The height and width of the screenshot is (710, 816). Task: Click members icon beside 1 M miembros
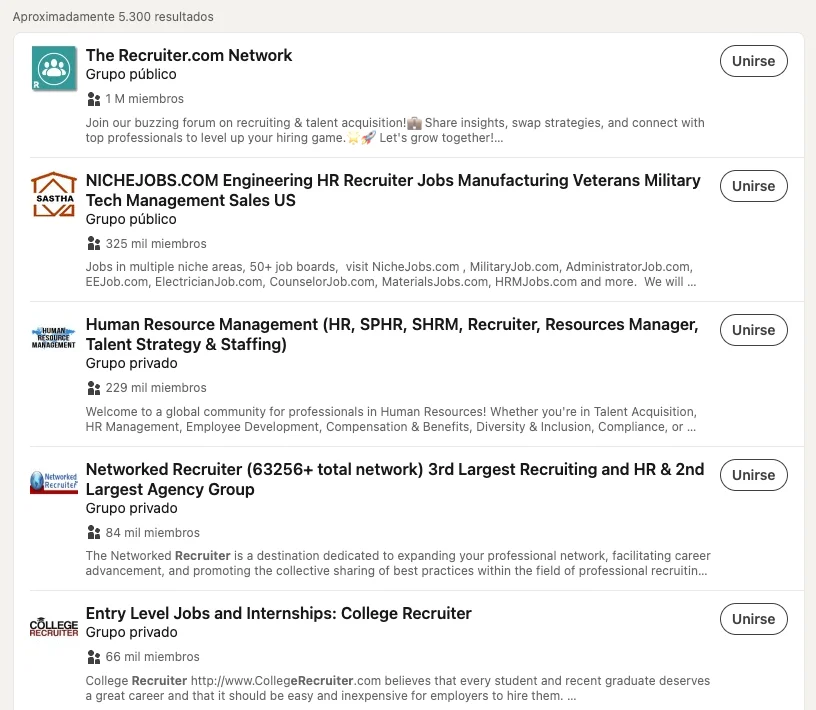(x=94, y=99)
